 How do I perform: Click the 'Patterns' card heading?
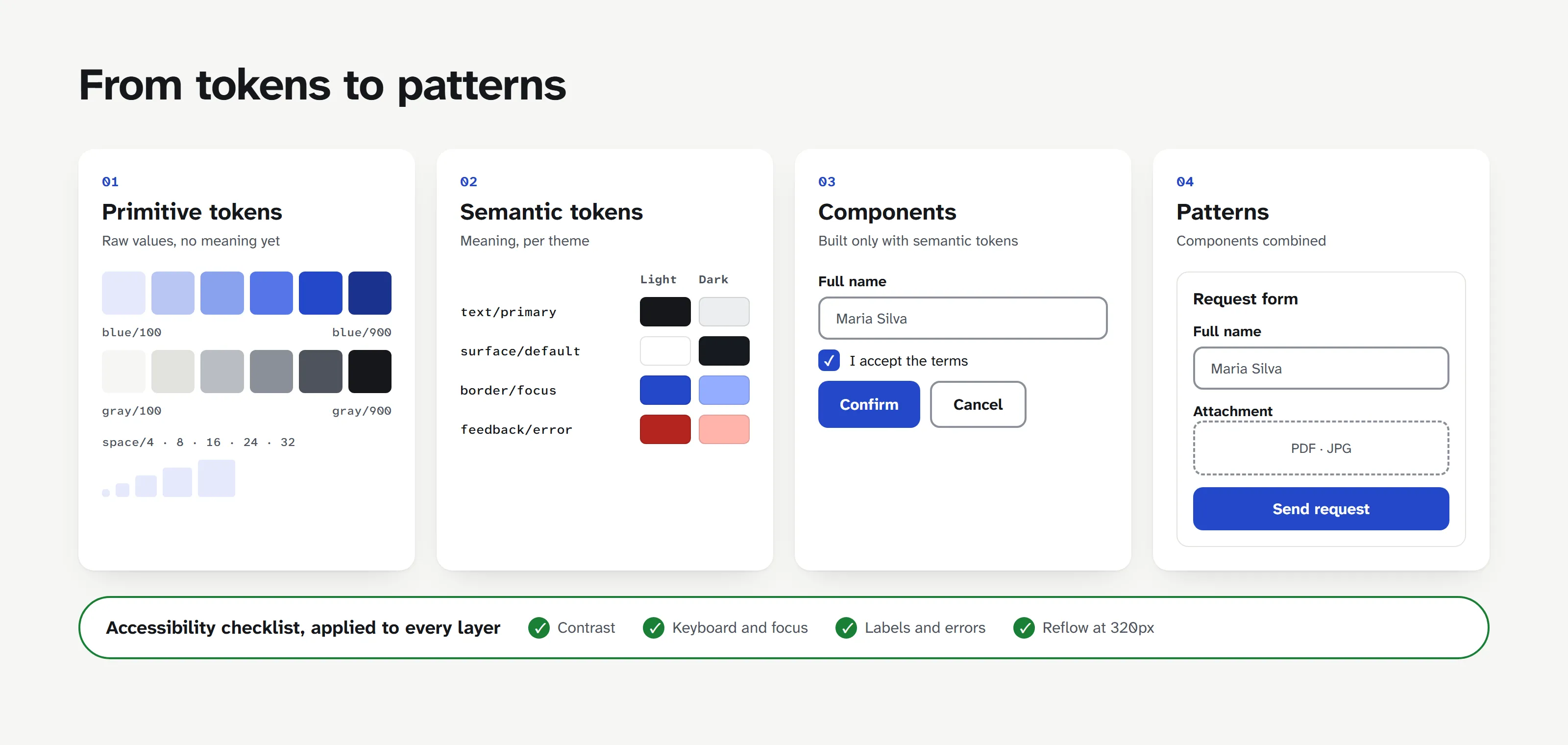click(1222, 212)
